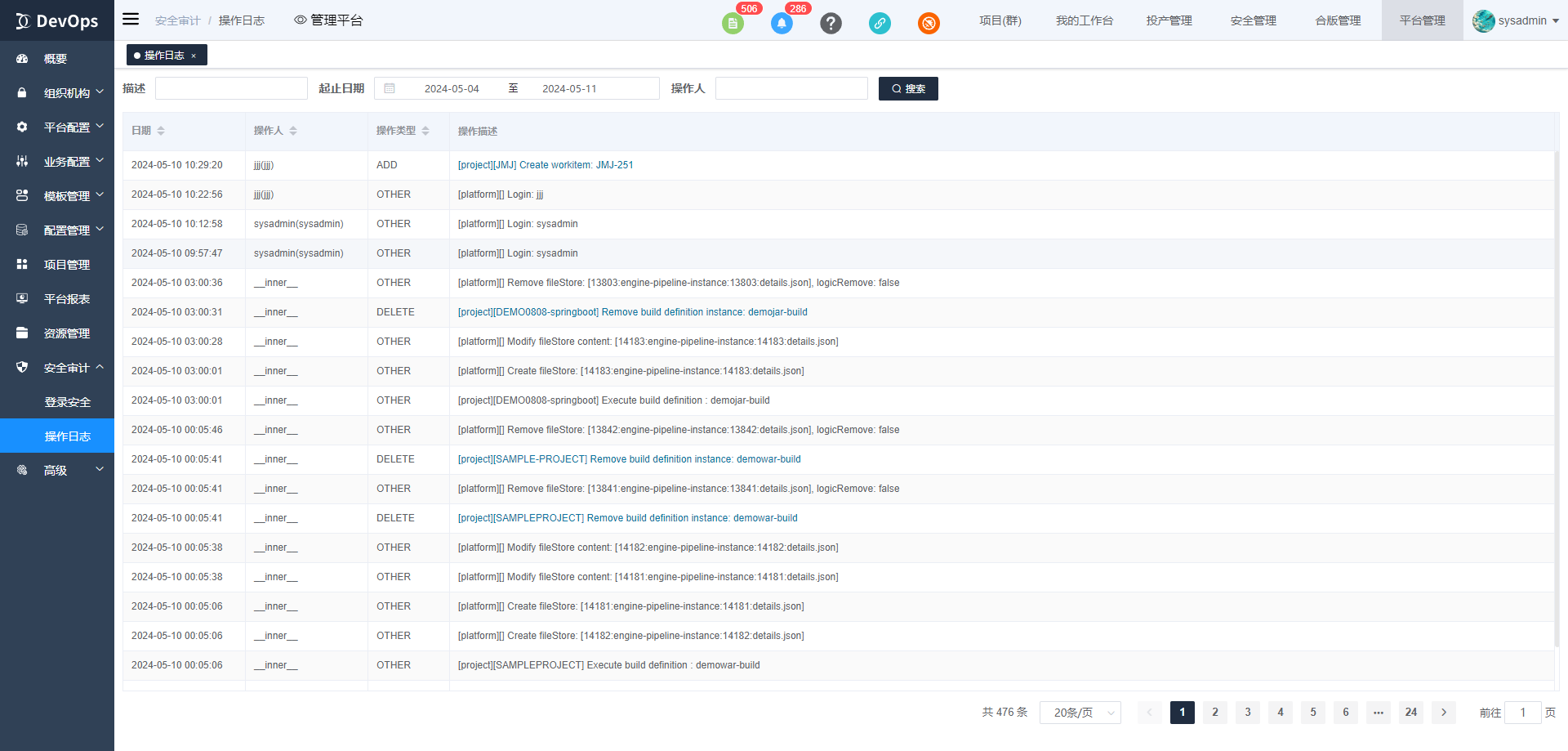Open the 20条/页 page size dropdown
Screen dimensions: 1568x751
(x=1080, y=713)
